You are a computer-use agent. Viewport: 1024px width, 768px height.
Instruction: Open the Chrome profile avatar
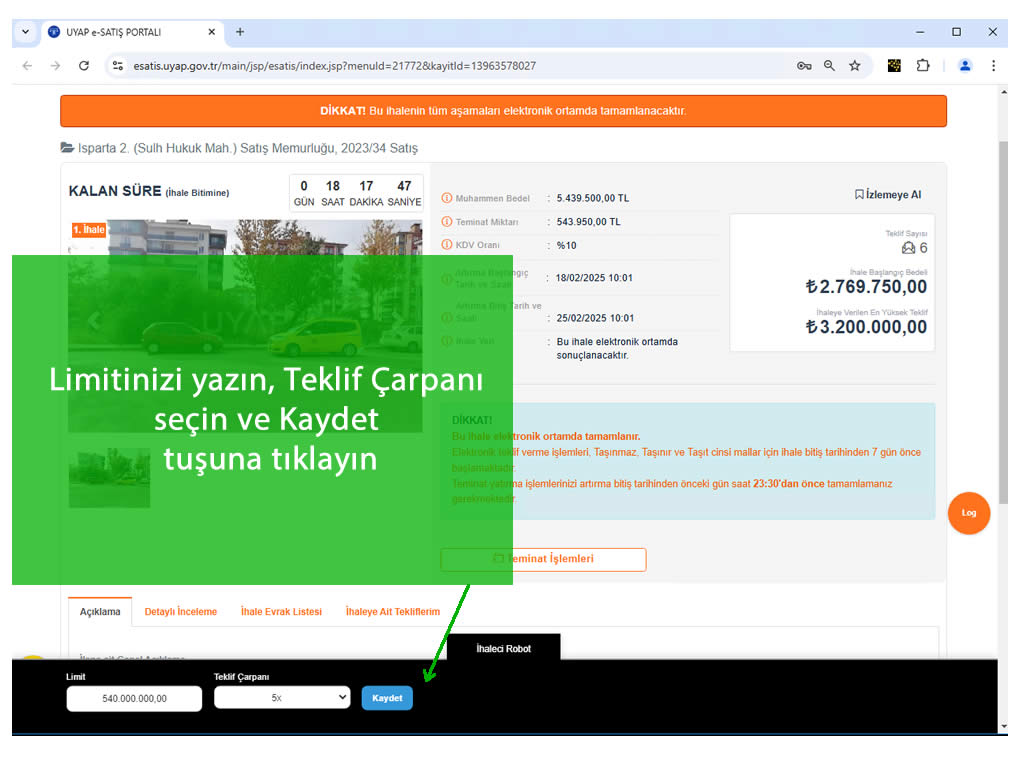pos(965,66)
